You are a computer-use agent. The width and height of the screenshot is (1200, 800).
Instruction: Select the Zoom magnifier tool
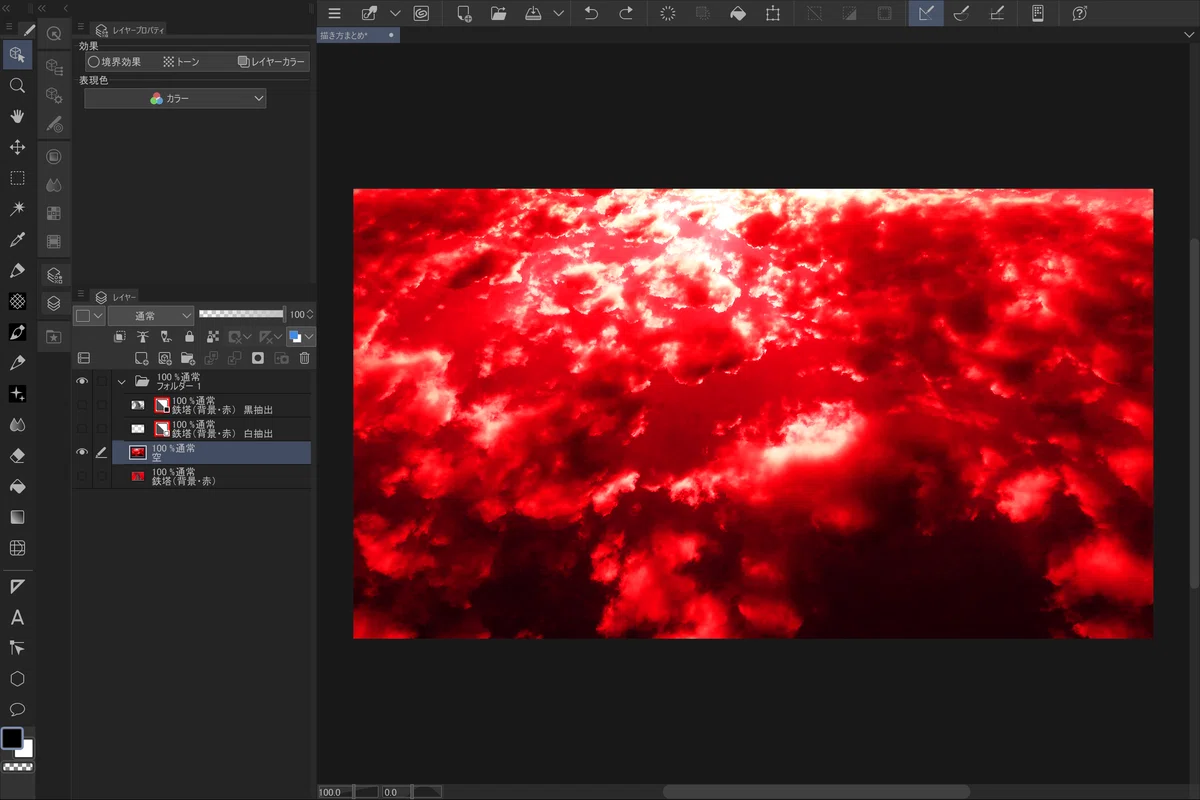point(17,86)
